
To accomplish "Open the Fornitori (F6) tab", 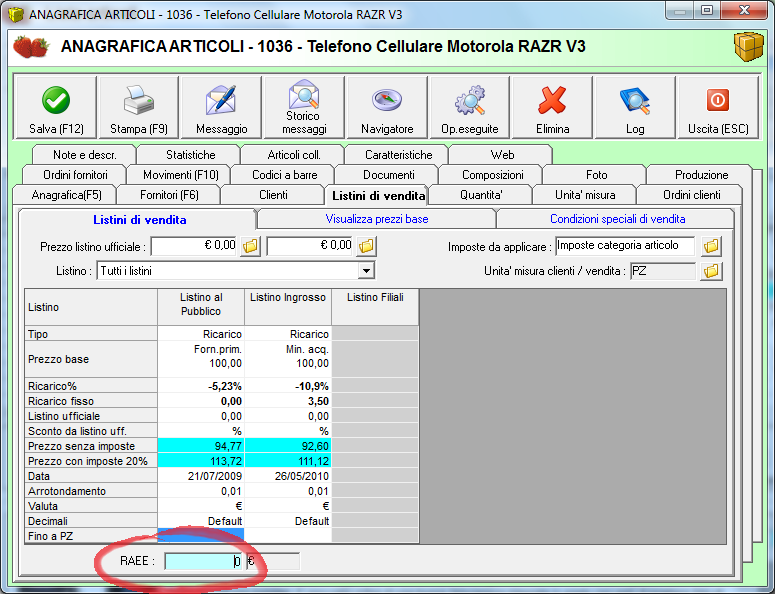I will (x=169, y=195).
